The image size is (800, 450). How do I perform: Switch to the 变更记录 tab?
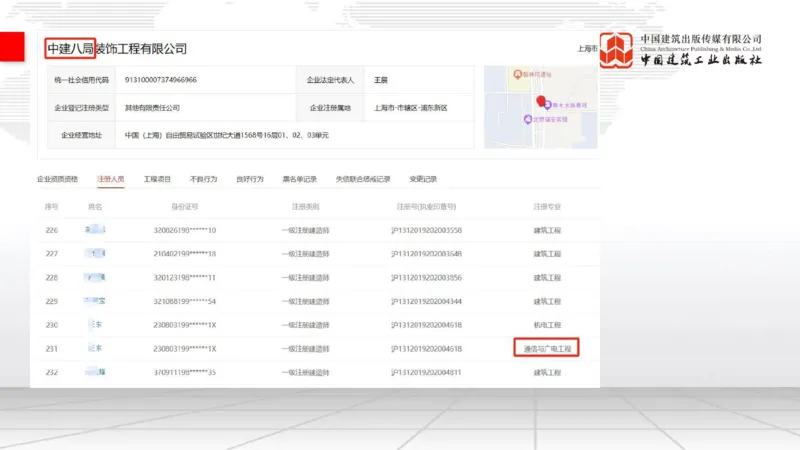(423, 179)
